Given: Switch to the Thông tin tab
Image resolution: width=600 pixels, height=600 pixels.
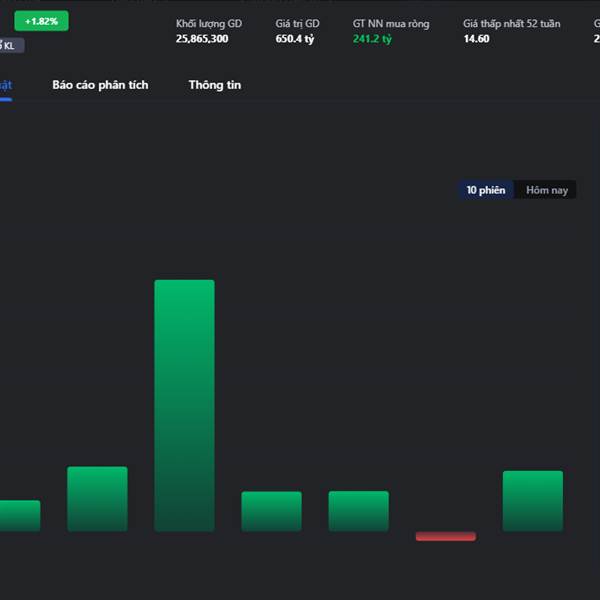Looking at the screenshot, I should 215,85.
